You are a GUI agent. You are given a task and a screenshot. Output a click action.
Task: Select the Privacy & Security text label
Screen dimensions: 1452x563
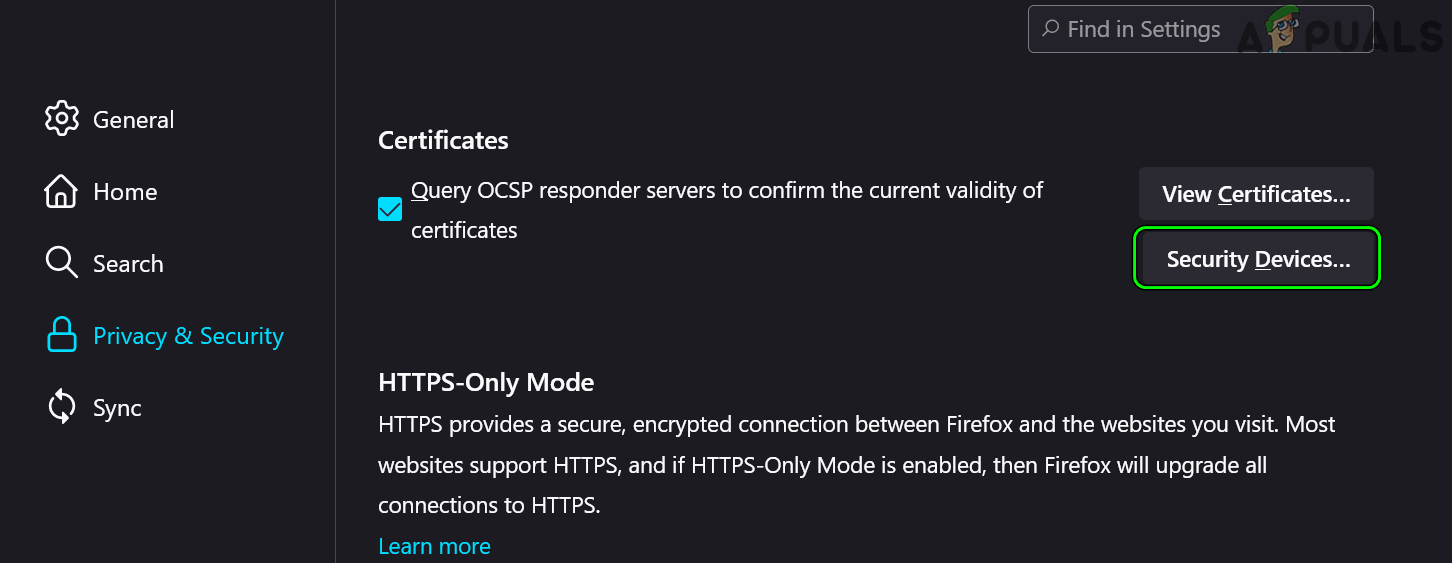pos(188,336)
